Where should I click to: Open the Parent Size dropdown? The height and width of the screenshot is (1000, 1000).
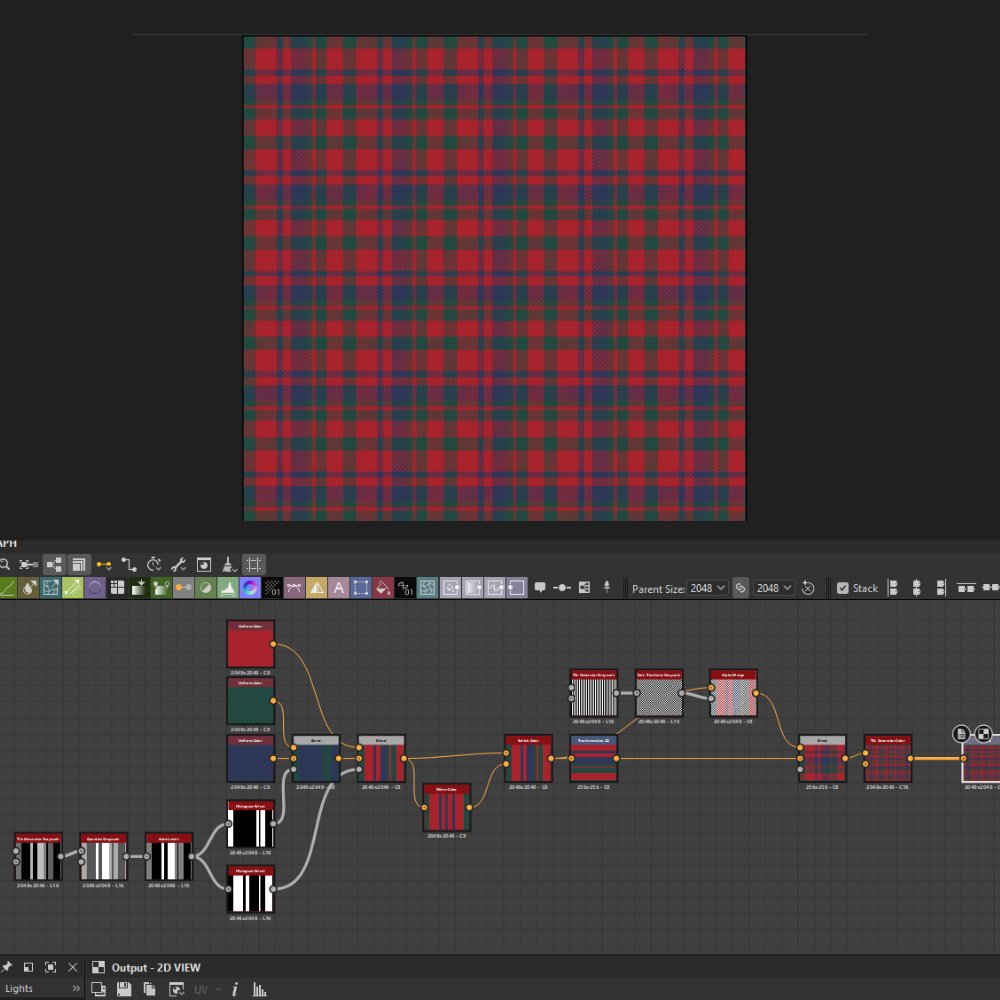pyautogui.click(x=706, y=588)
